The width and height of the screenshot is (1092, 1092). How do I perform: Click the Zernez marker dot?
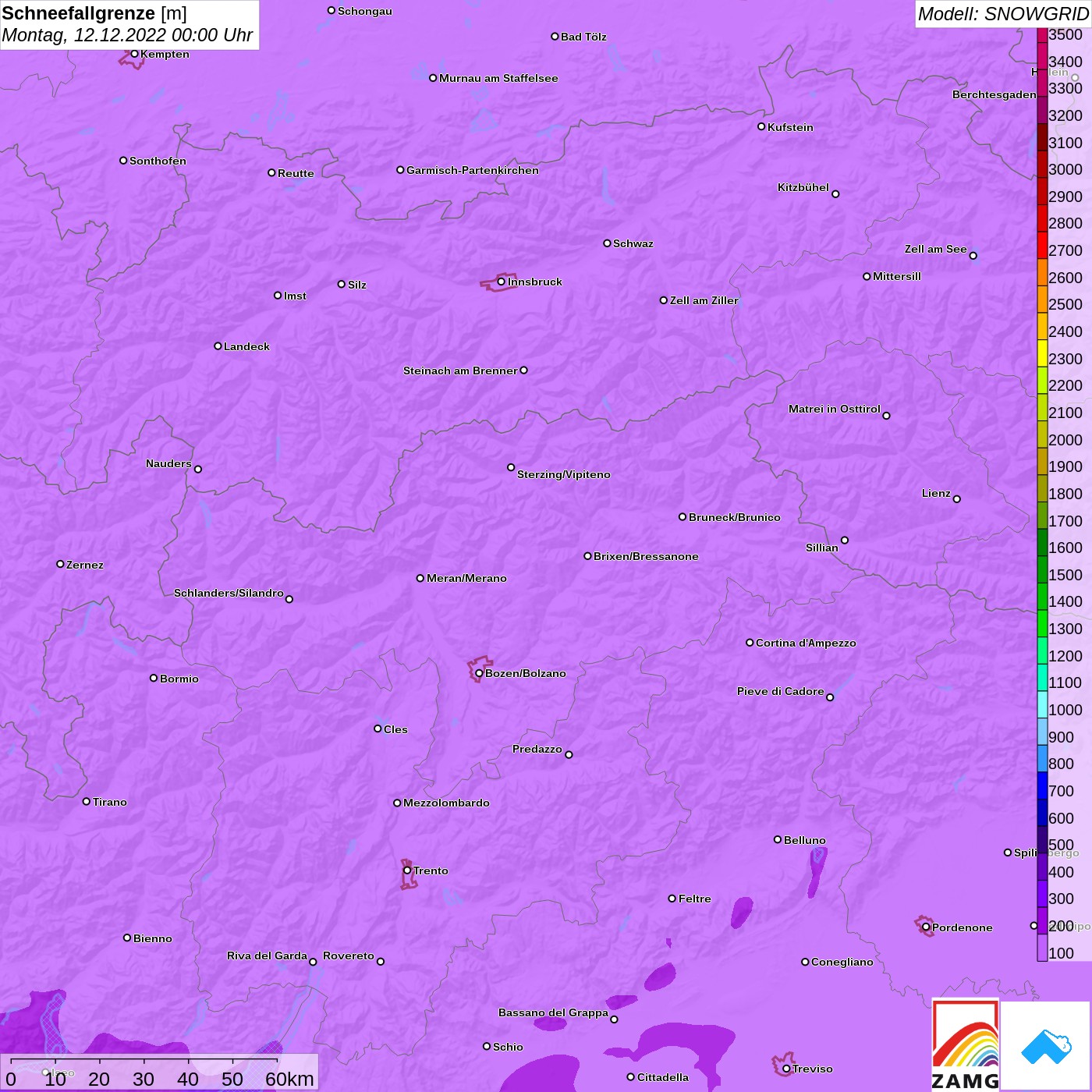(x=60, y=564)
